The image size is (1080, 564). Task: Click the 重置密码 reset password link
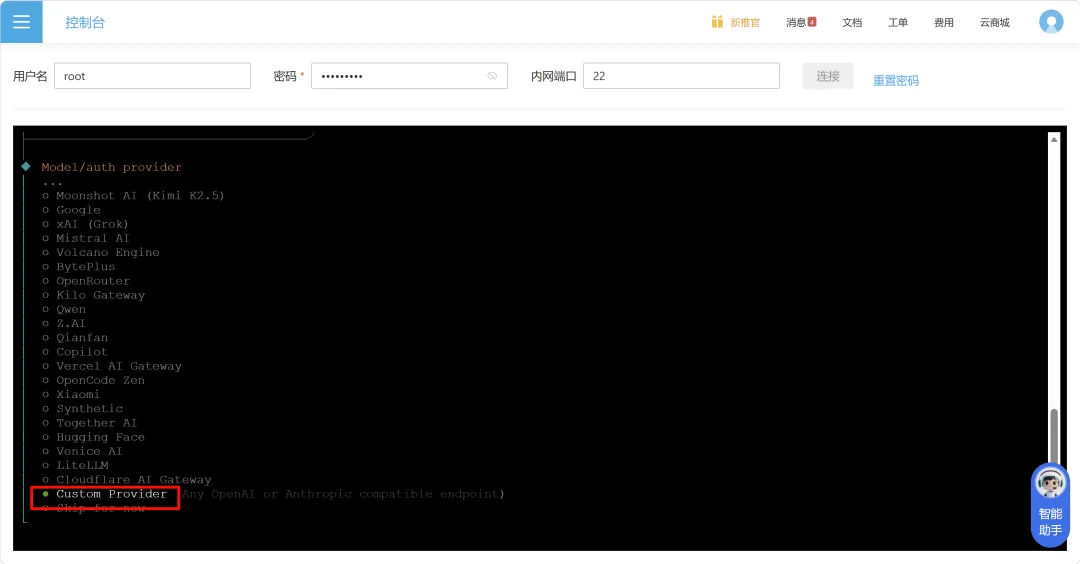895,81
